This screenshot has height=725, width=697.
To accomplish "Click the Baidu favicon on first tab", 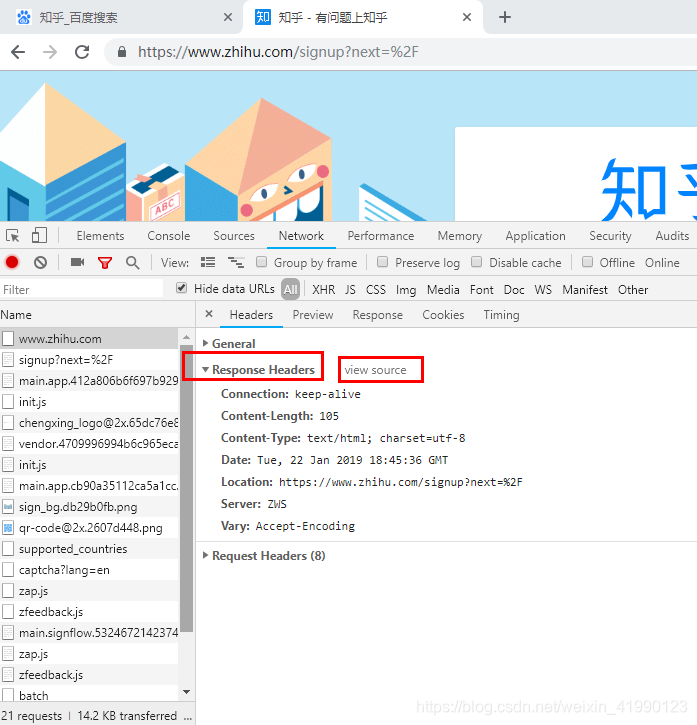I will [24, 18].
